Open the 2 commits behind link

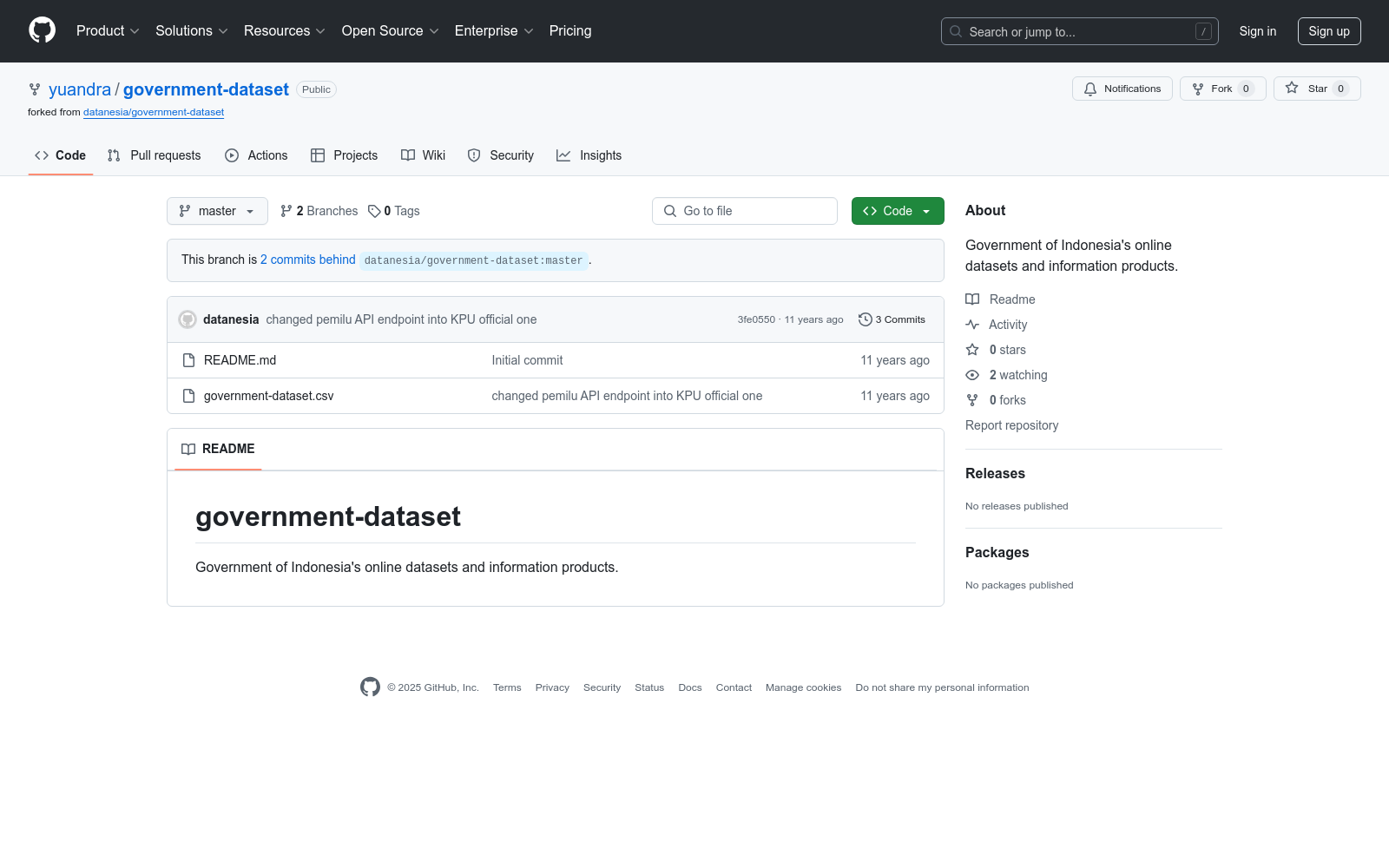click(308, 260)
